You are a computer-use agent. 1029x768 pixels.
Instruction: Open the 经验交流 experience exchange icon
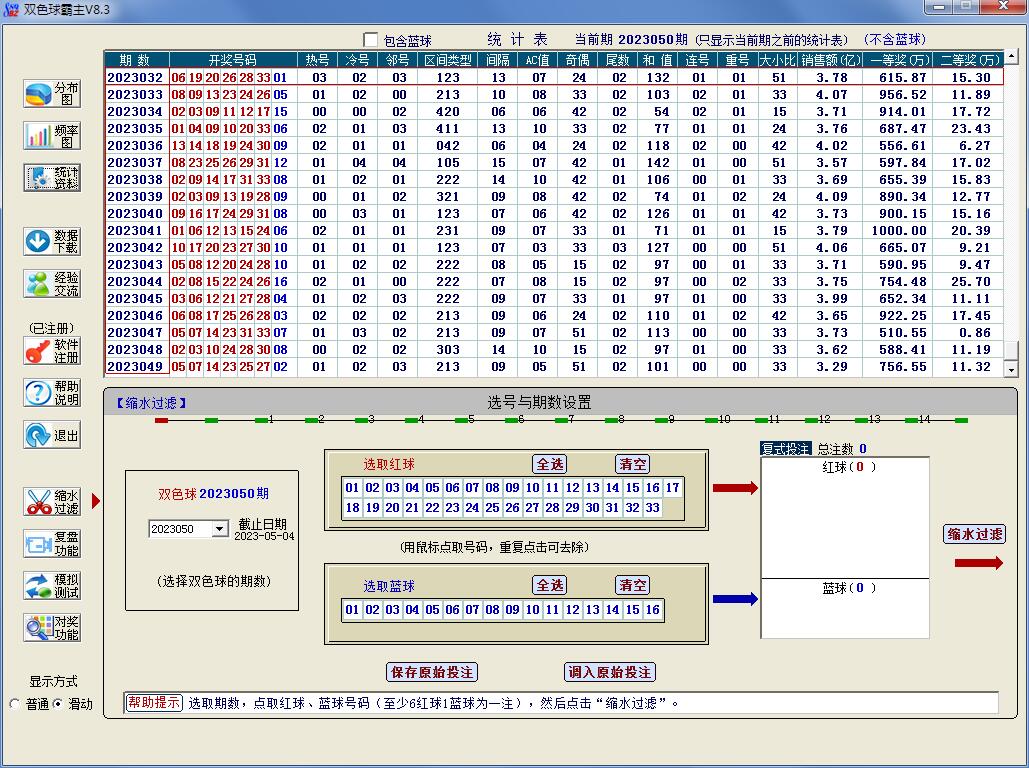(52, 283)
